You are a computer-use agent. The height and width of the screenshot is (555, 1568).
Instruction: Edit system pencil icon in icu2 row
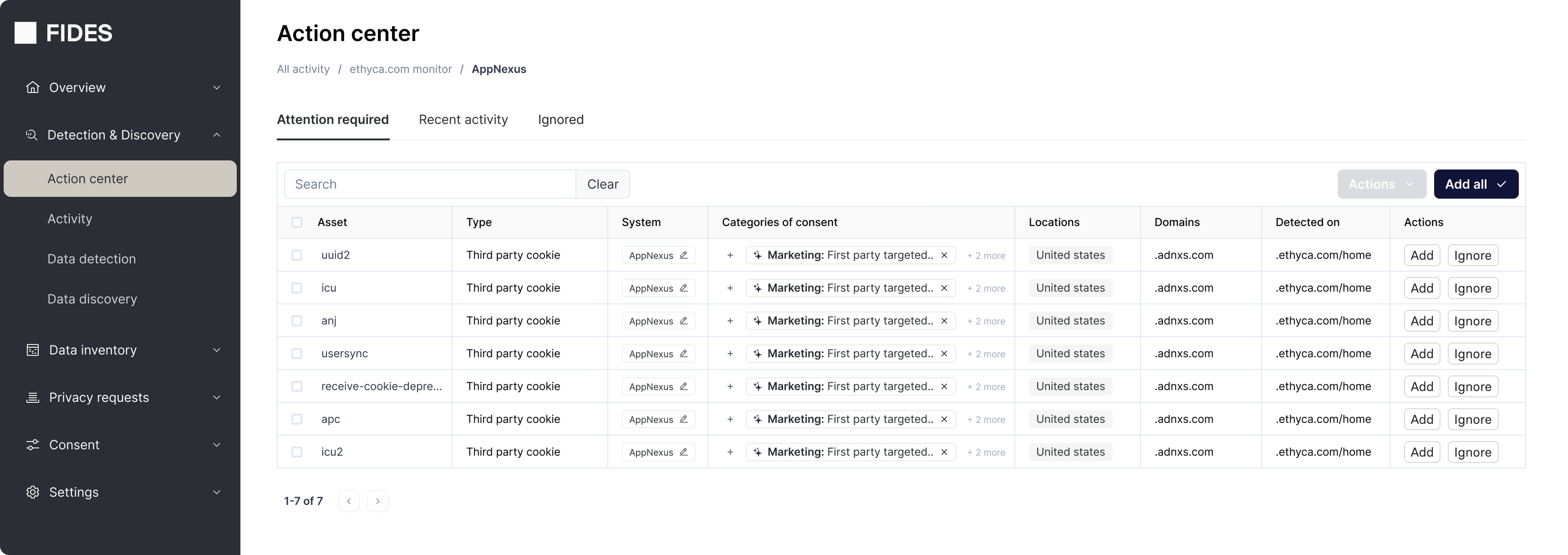coord(683,452)
